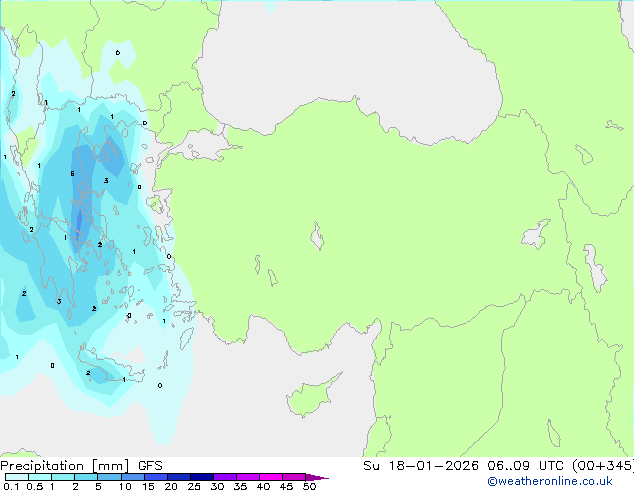Image resolution: width=634 pixels, height=490 pixels.
Task: Click the 'Precipitation [mm]' title text
Action: [x=65, y=466]
